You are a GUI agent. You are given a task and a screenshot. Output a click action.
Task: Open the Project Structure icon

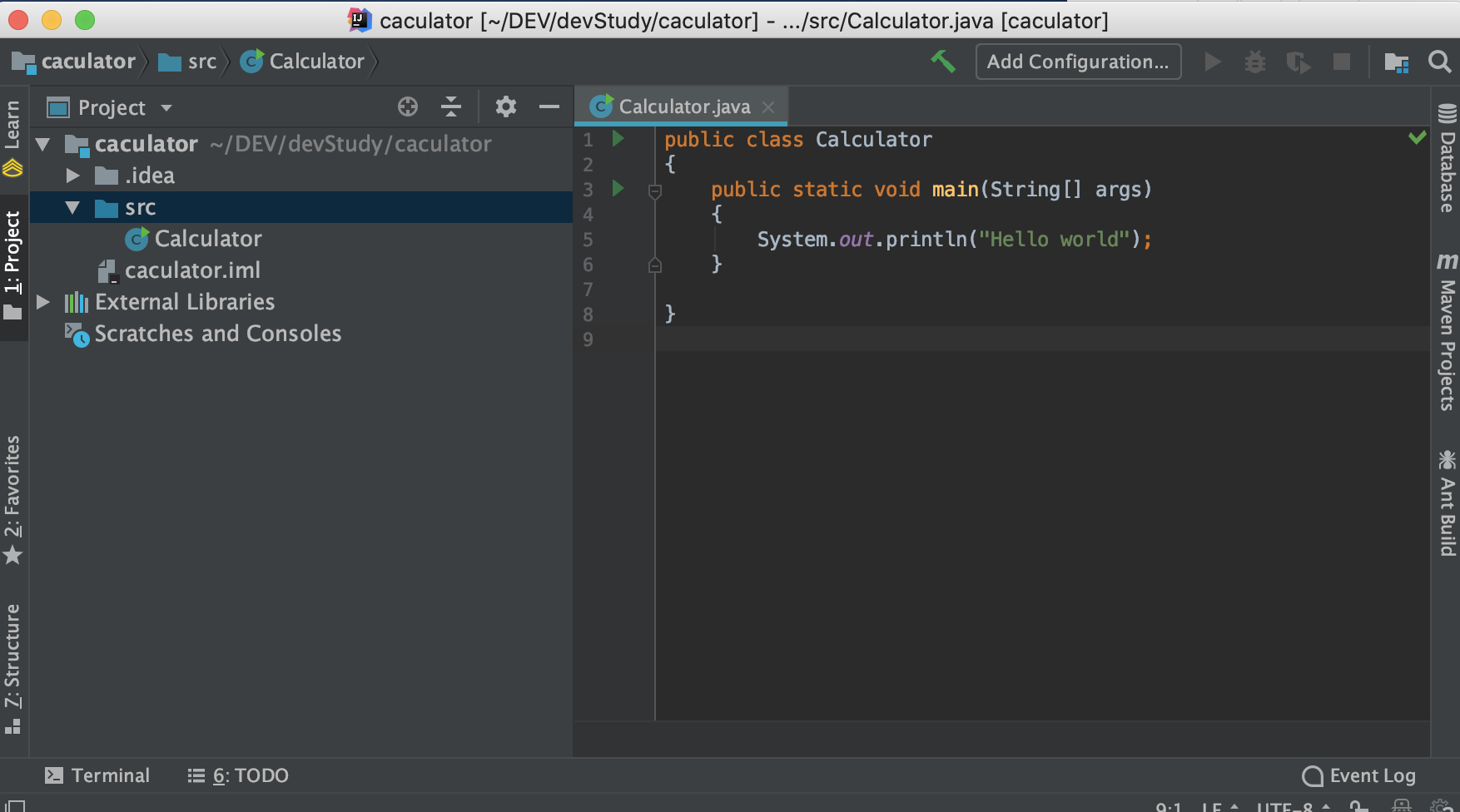tap(1396, 62)
